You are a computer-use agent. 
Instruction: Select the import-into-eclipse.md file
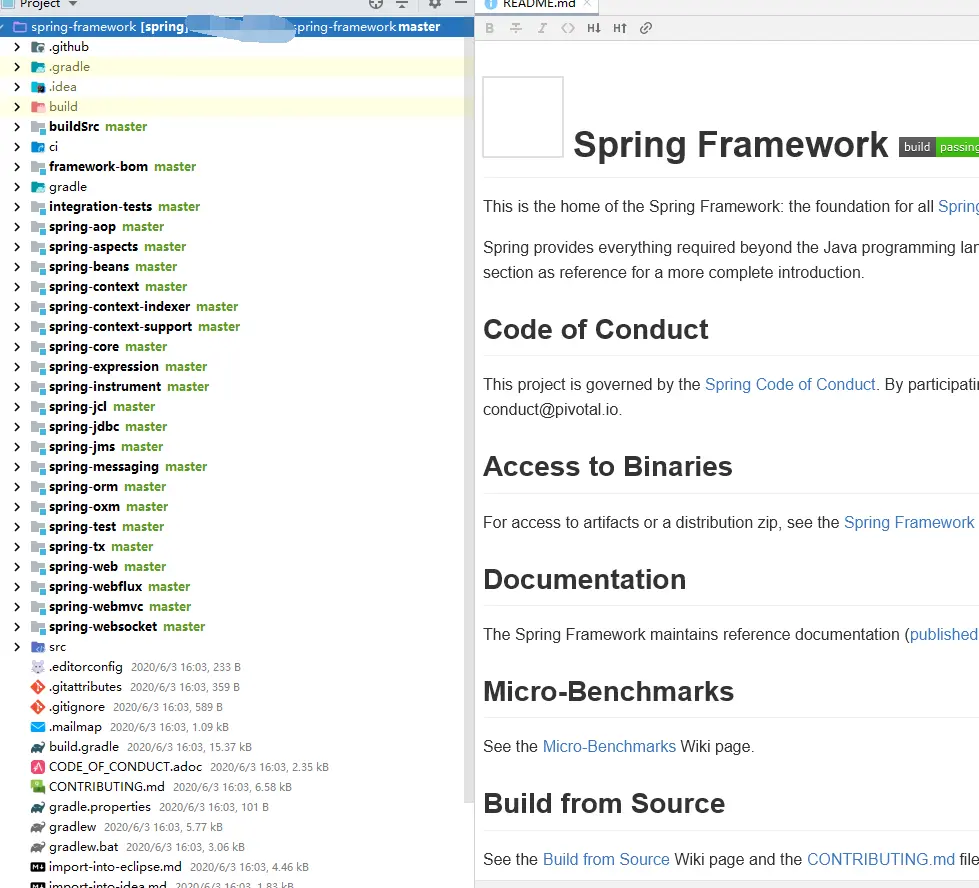click(115, 867)
